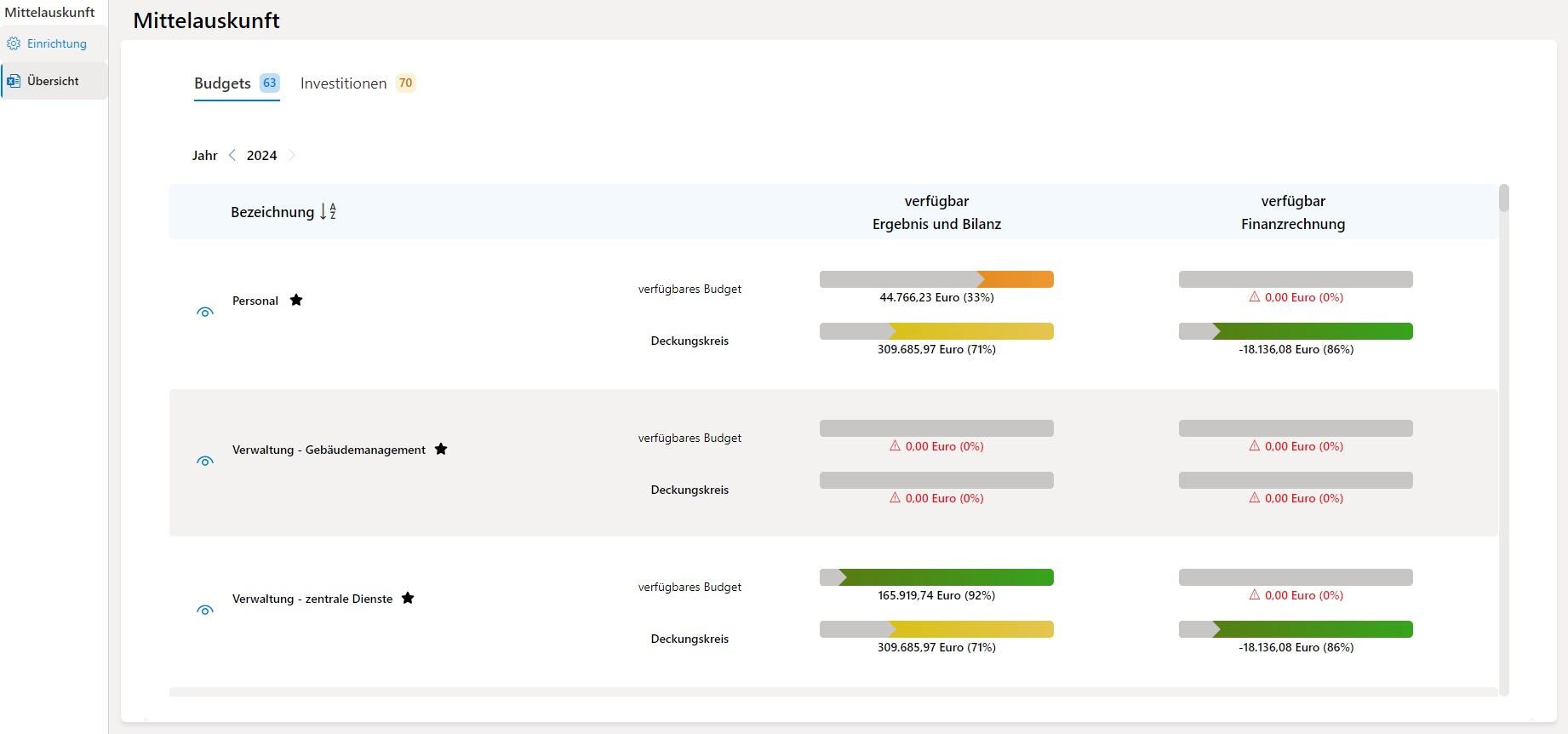Image resolution: width=1568 pixels, height=734 pixels.
Task: Go to next year with right chevron
Action: pos(292,155)
